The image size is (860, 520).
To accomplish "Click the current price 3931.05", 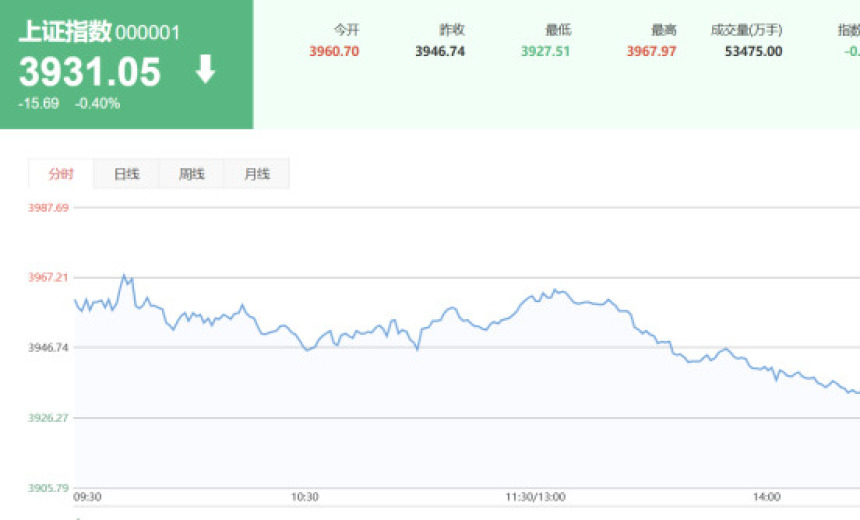I will [x=89, y=72].
